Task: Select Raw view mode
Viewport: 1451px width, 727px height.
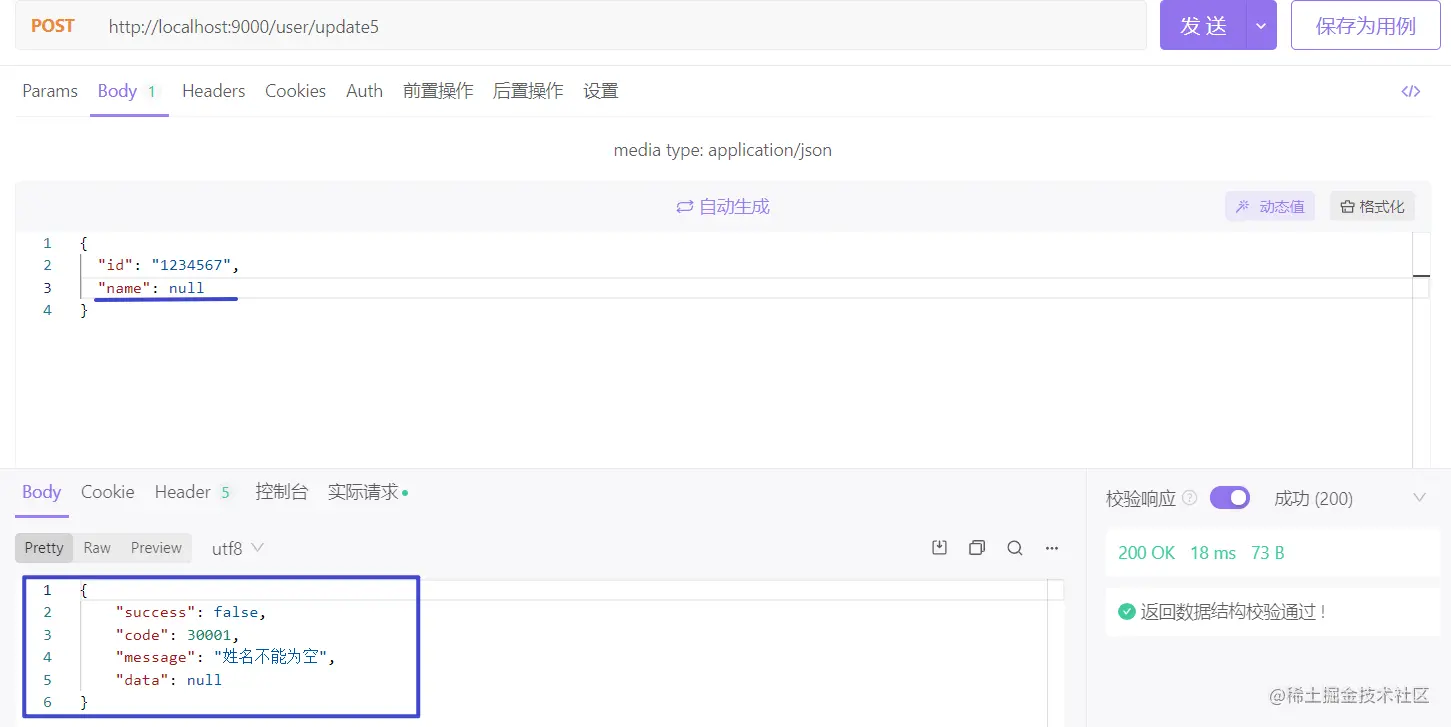Action: click(x=97, y=548)
